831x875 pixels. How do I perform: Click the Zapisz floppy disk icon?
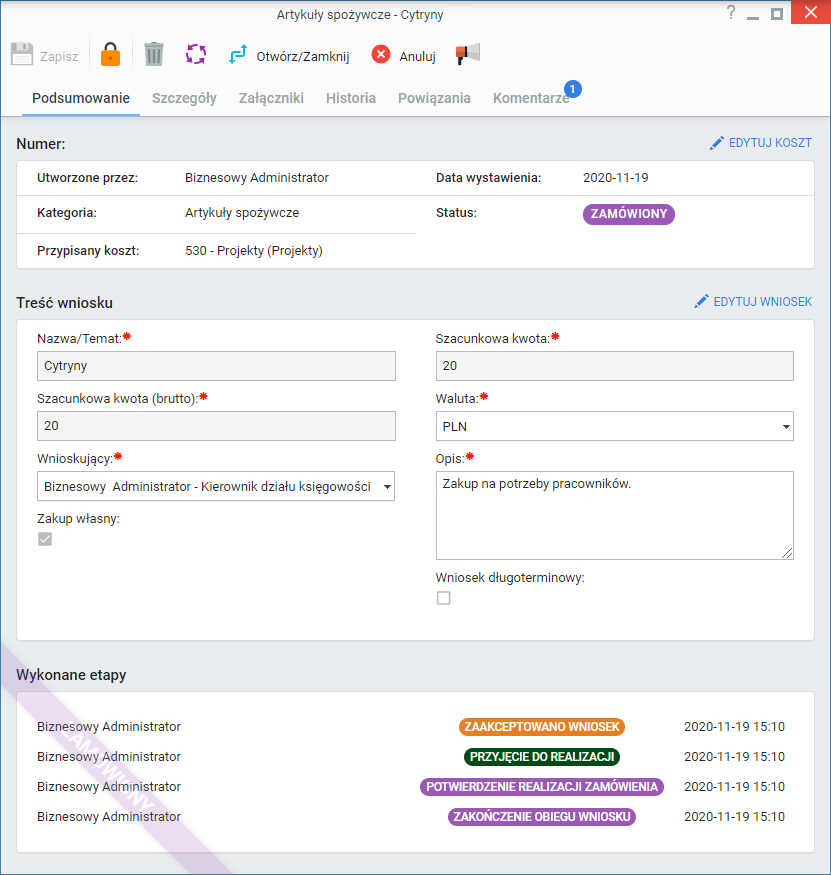point(22,54)
